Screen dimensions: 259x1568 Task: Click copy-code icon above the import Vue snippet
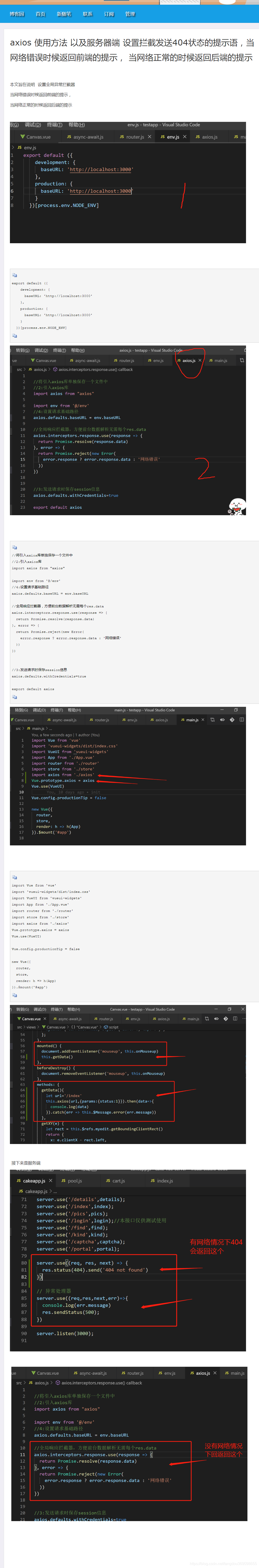(15, 878)
